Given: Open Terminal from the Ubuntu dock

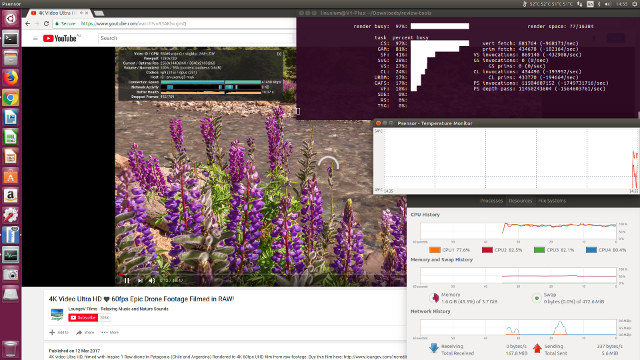Looking at the screenshot, I should (11, 39).
